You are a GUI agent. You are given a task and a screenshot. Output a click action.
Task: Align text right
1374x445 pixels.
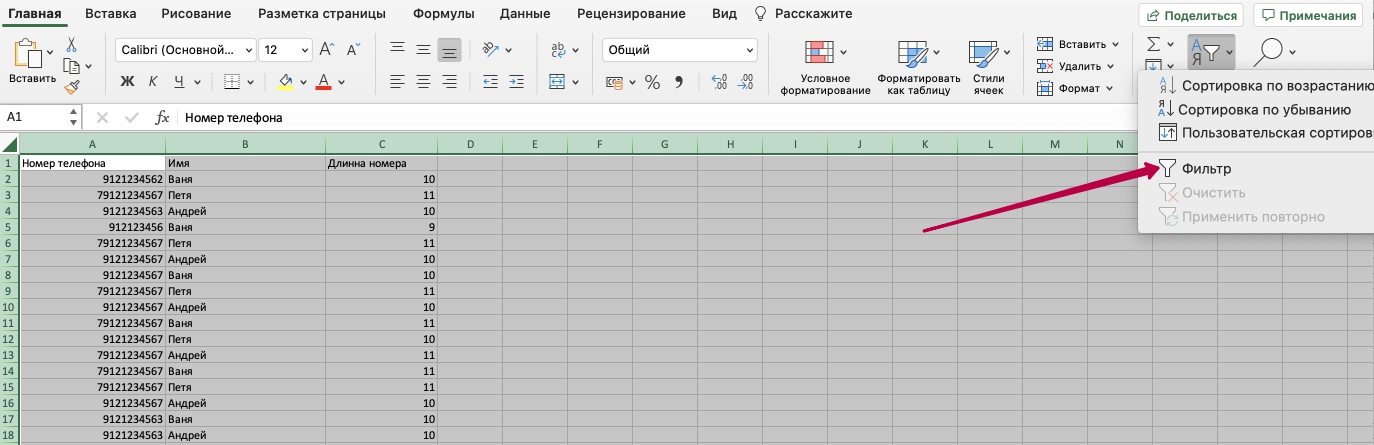click(449, 81)
